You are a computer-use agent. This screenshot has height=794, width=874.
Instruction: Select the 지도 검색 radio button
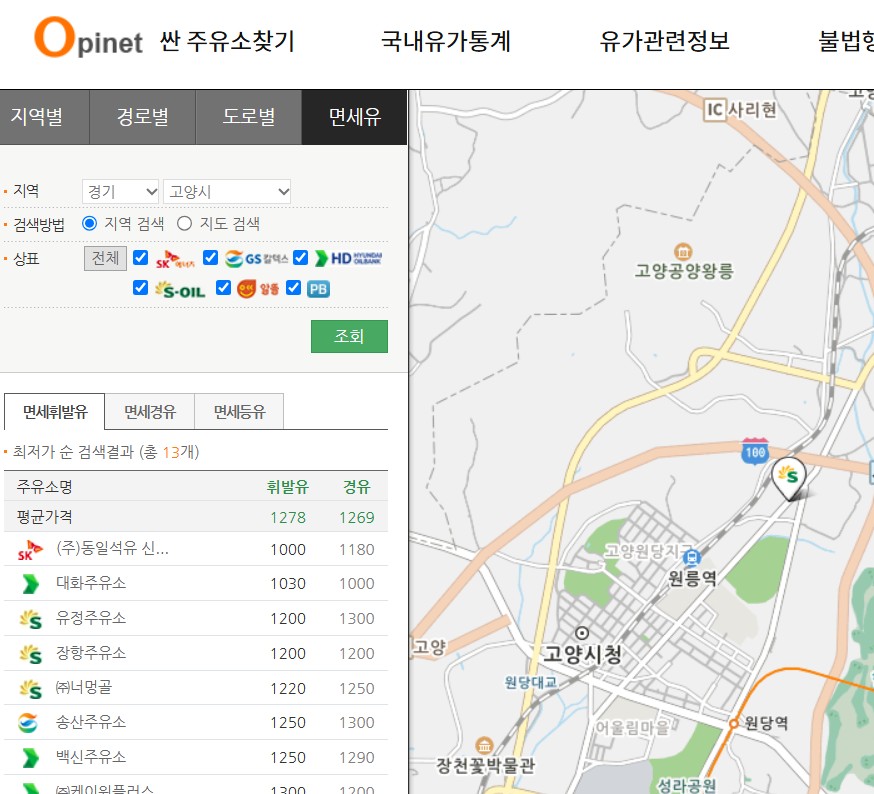tap(184, 224)
